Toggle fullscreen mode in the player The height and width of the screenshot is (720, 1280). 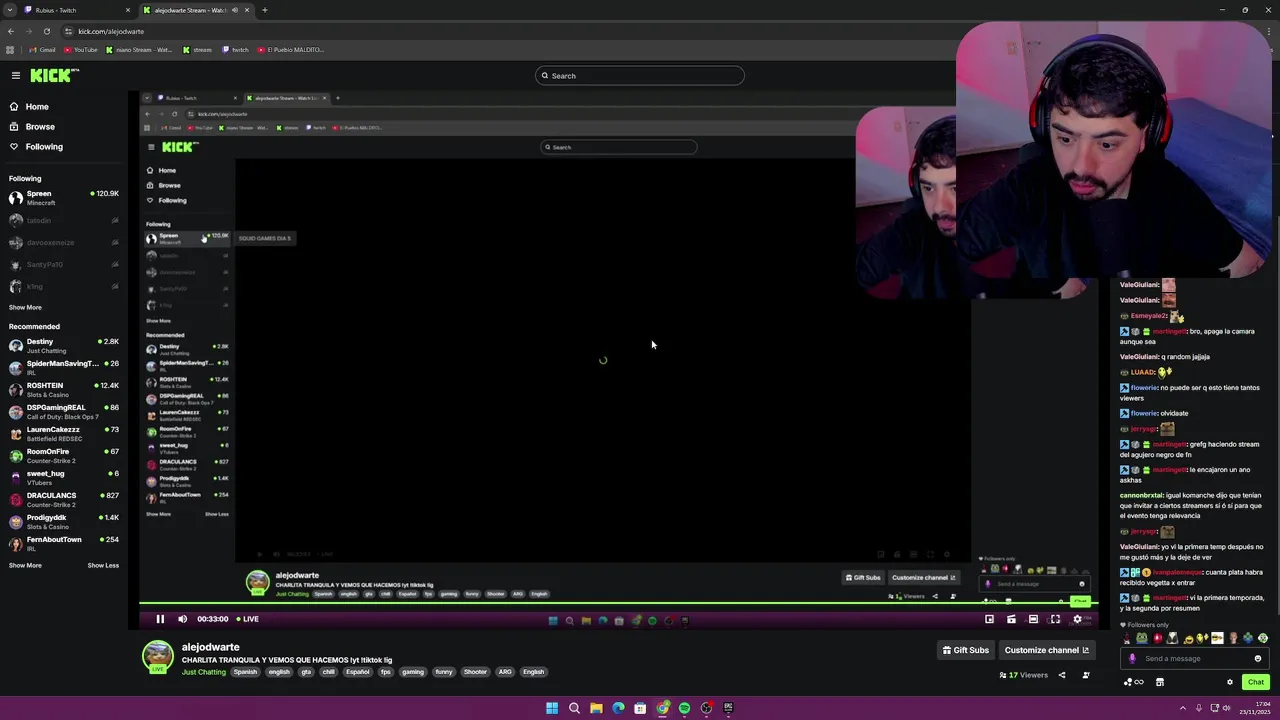[1055, 619]
